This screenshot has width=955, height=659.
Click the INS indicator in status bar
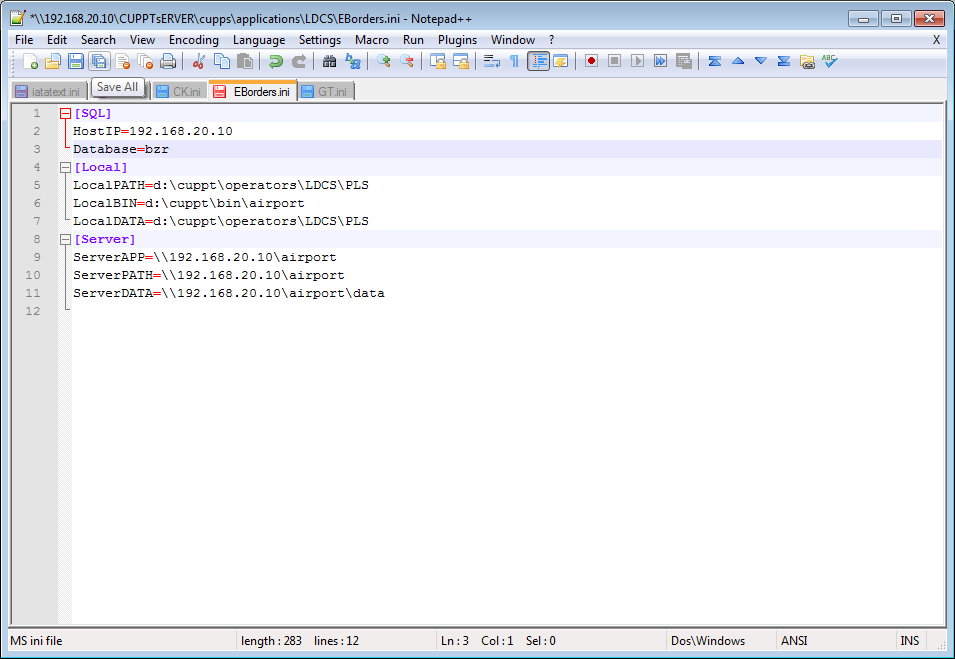(x=909, y=641)
